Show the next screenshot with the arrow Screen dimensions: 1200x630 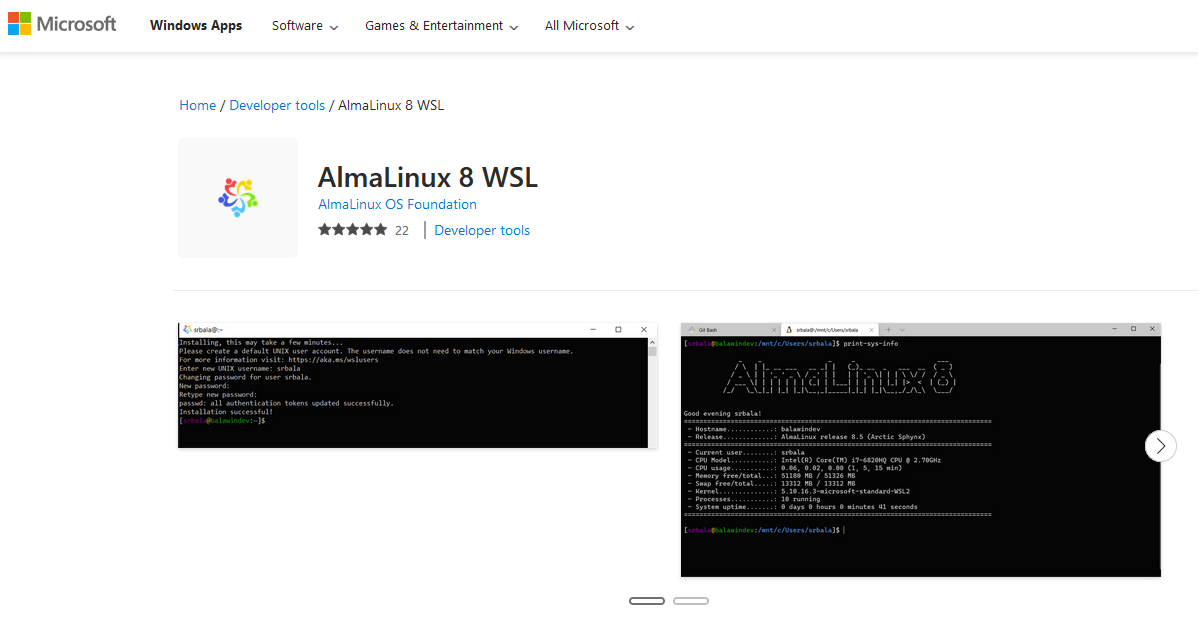pos(1160,446)
